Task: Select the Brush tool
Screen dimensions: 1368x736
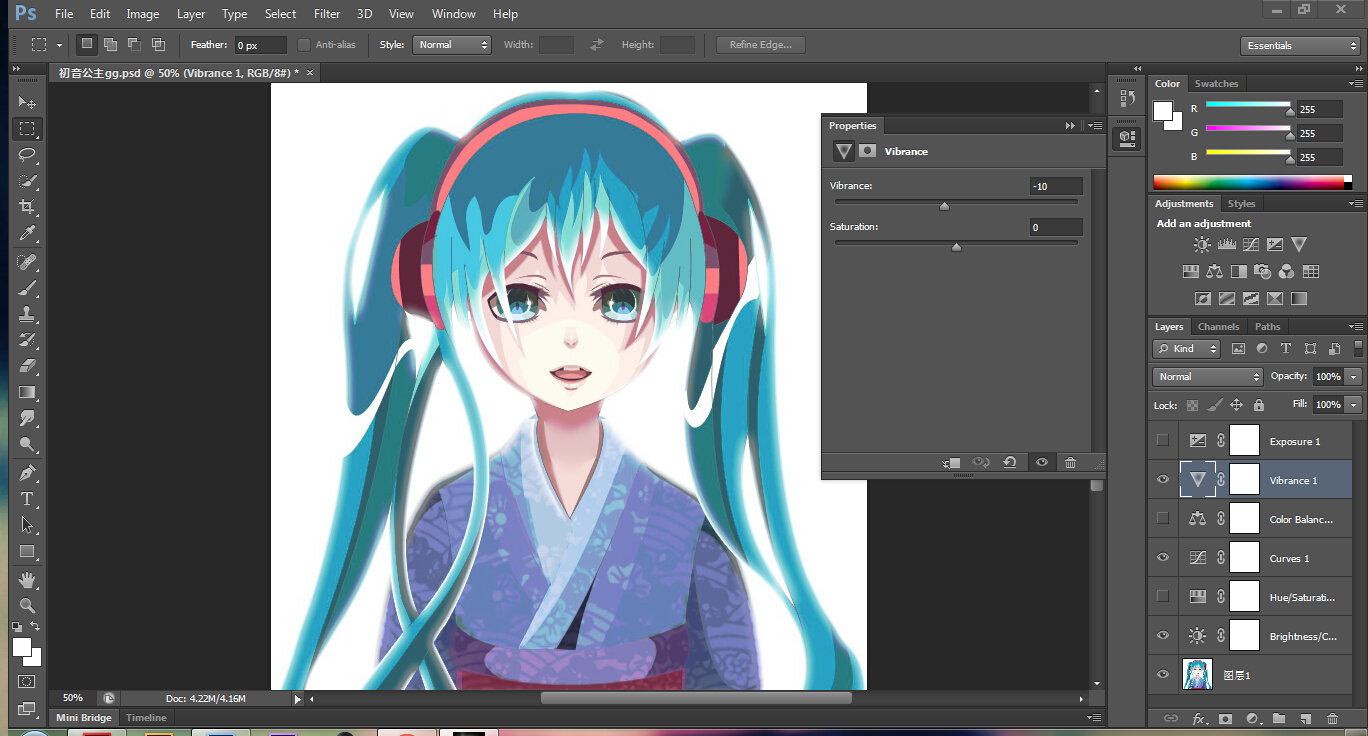Action: (x=27, y=288)
